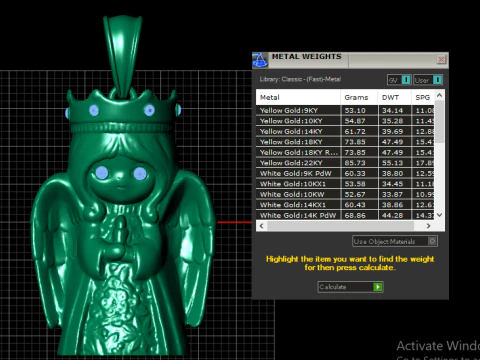Select the Yellow Gold:22KY row

click(345, 163)
